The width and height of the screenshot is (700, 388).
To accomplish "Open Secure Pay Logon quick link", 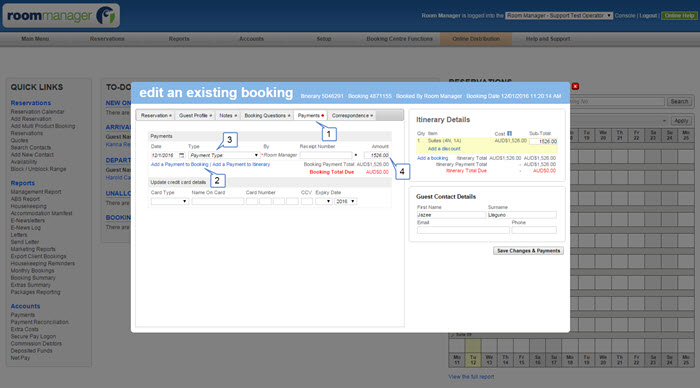I will point(33,336).
